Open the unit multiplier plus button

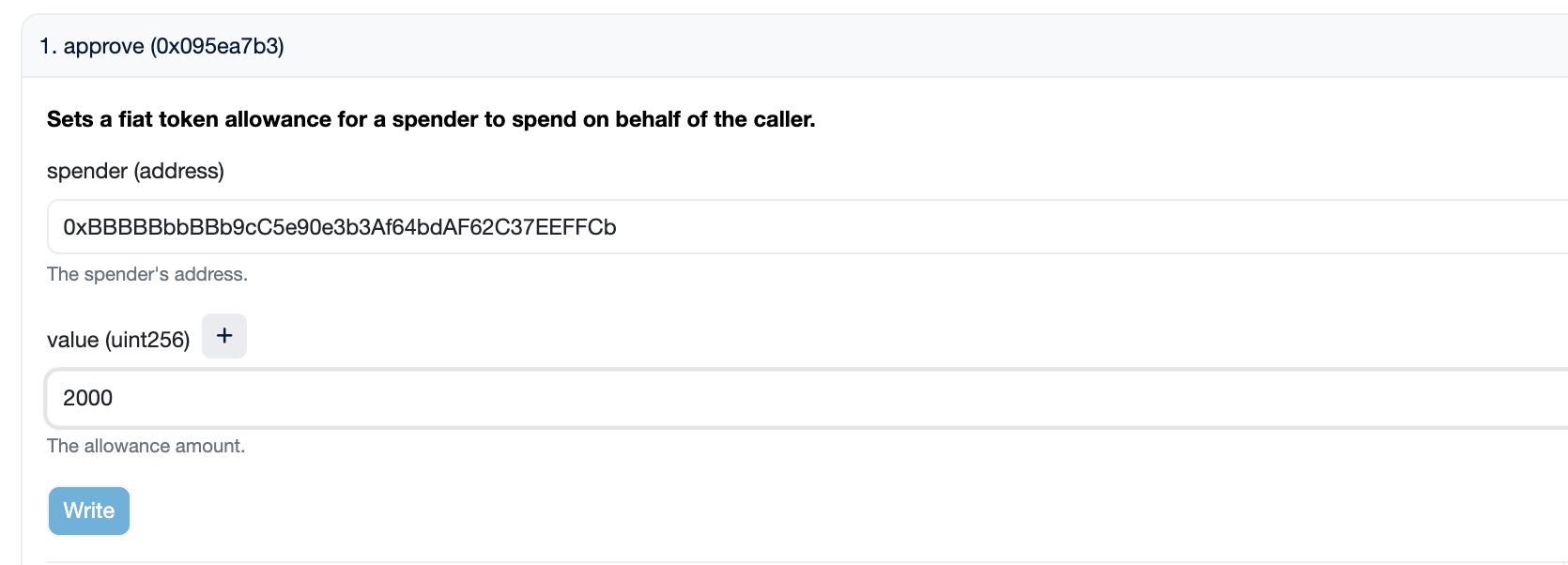pyautogui.click(x=224, y=336)
